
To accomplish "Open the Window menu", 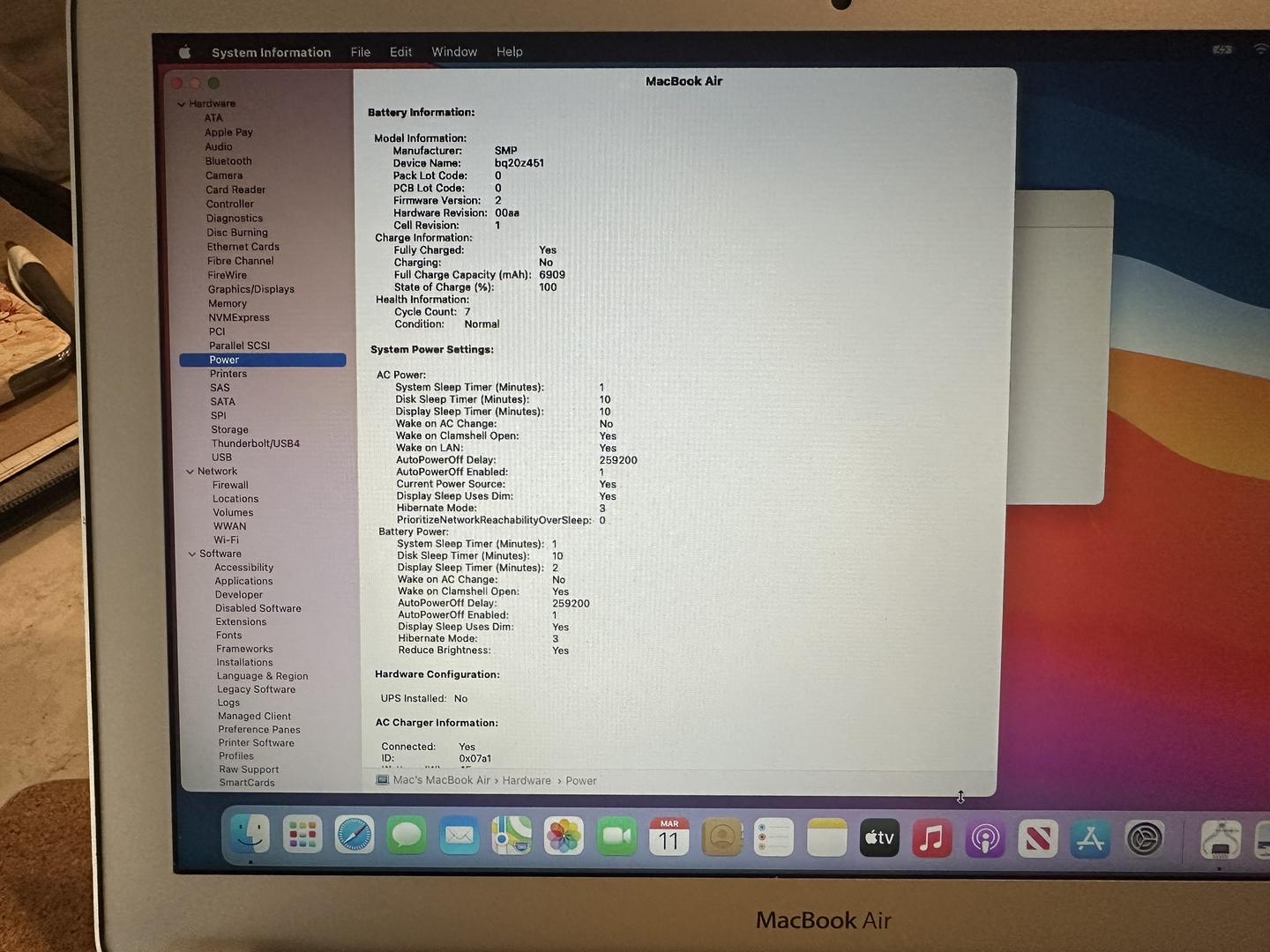I will tap(454, 52).
